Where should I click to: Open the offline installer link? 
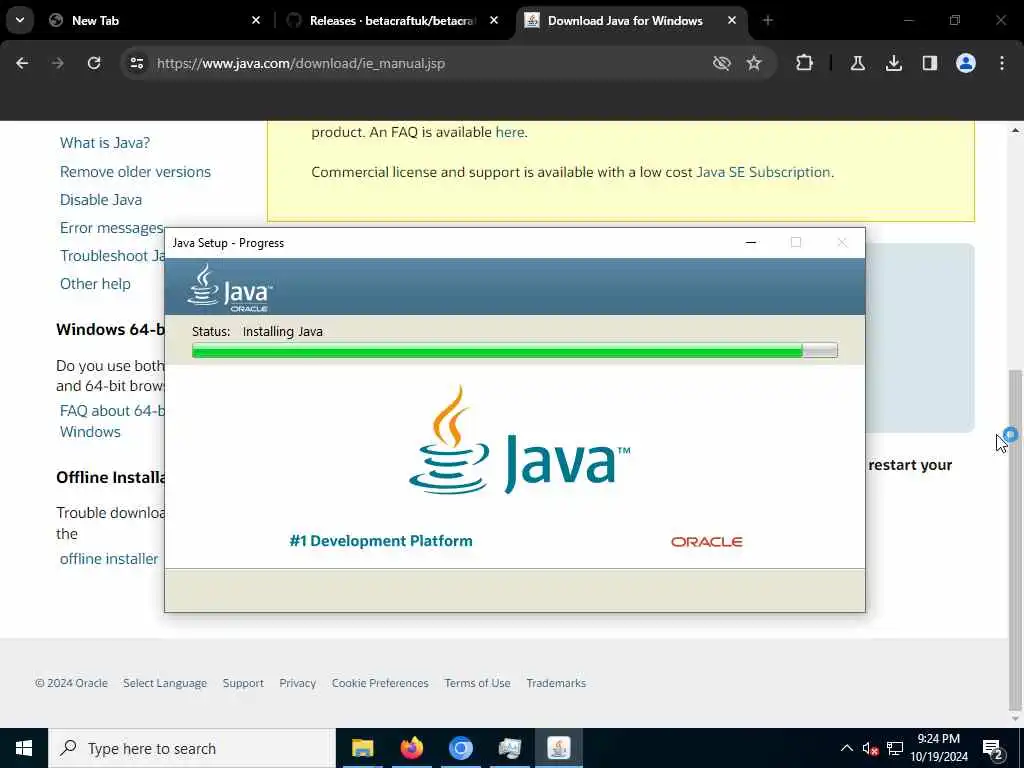point(109,559)
